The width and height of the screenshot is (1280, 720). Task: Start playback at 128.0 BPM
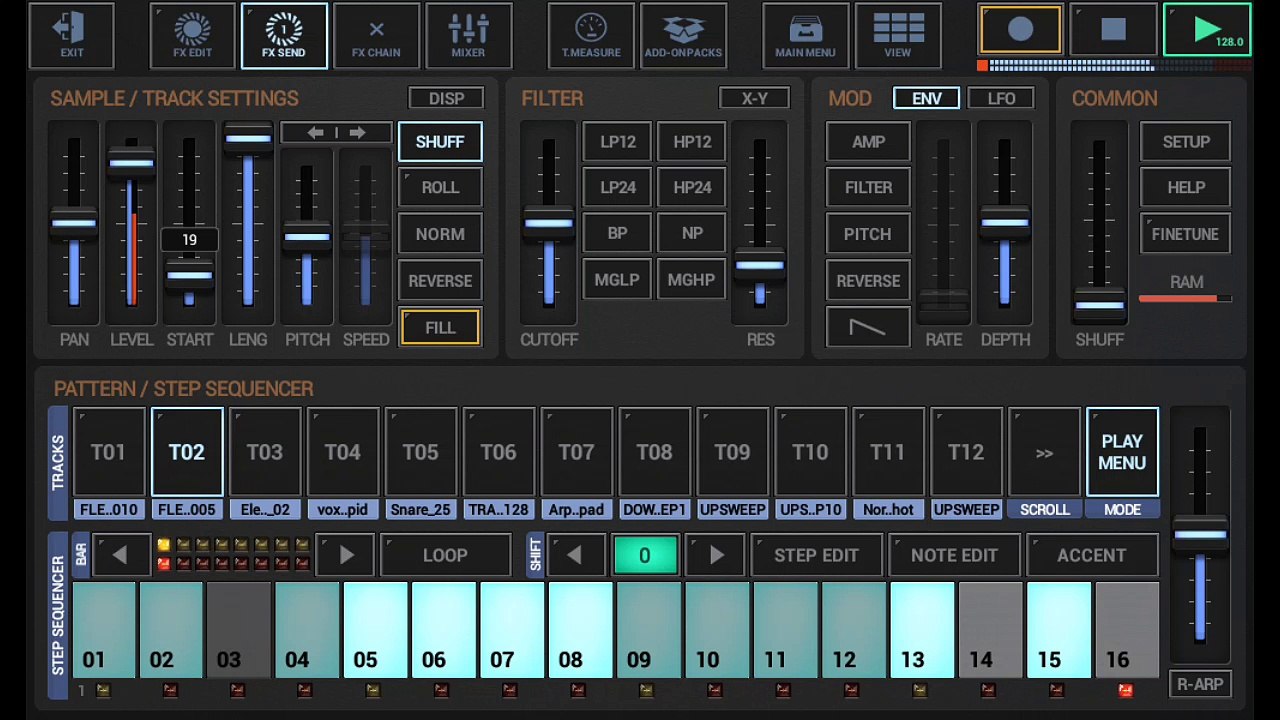[x=1207, y=29]
